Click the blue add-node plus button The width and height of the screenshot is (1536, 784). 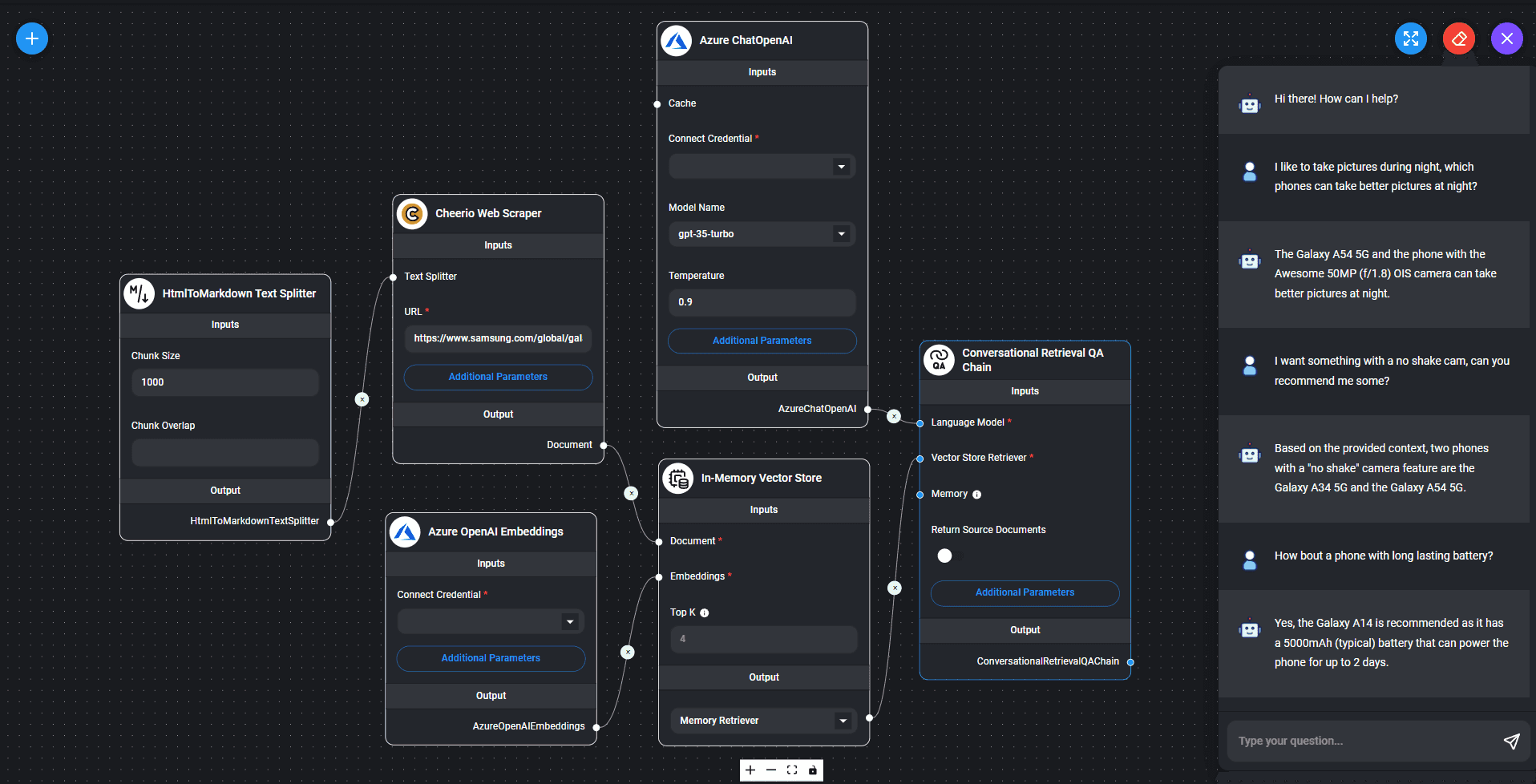click(32, 38)
